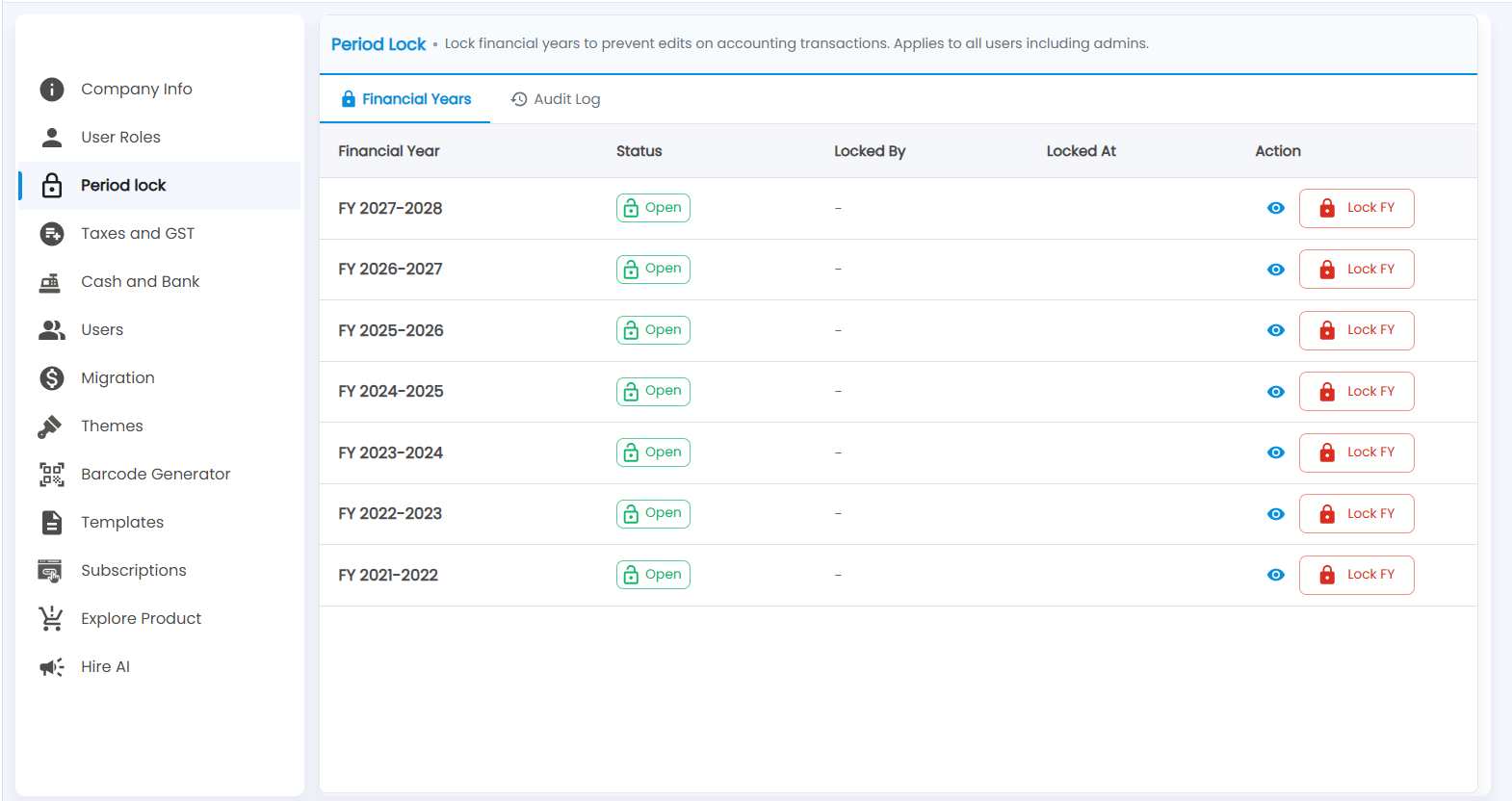
Task: Lock financial year FY 2027-2028
Action: (x=1356, y=208)
